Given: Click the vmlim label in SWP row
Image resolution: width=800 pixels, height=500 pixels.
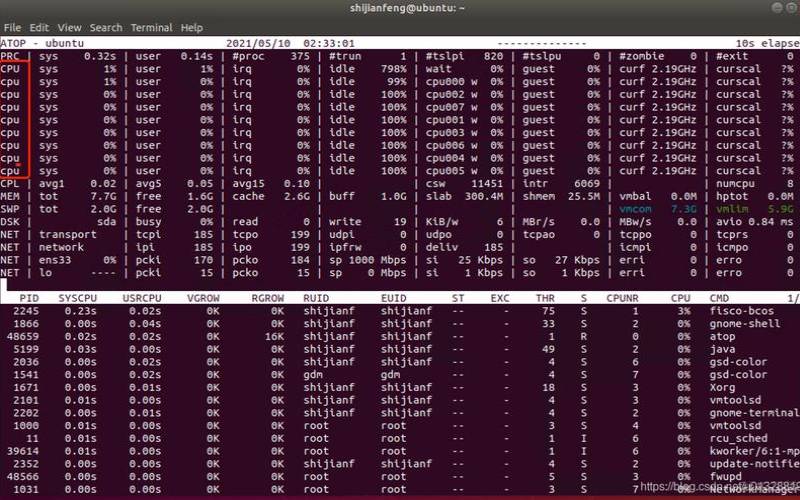Looking at the screenshot, I should [732, 209].
